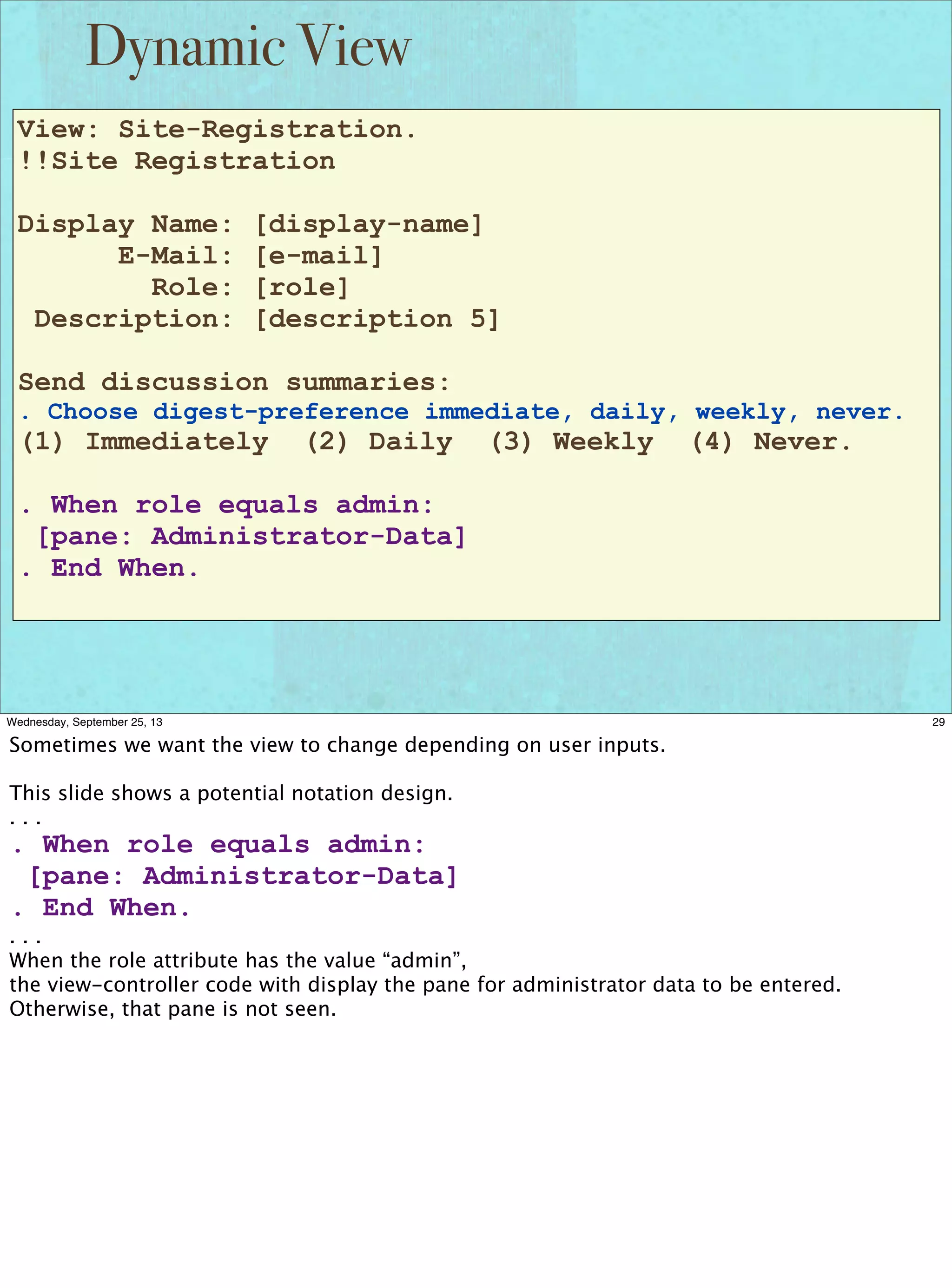Viewport: 952px width, 1288px height.
Task: Click the '[e-mail]' field placeholder
Action: click(318, 256)
